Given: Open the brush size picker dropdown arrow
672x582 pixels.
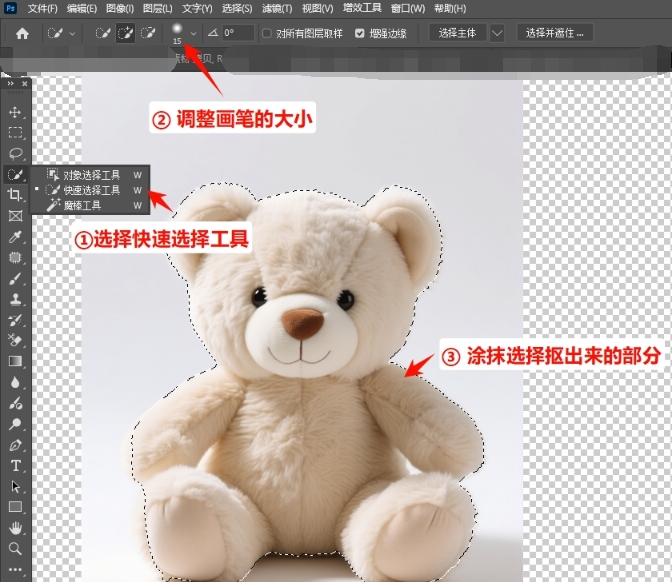Looking at the screenshot, I should (194, 33).
